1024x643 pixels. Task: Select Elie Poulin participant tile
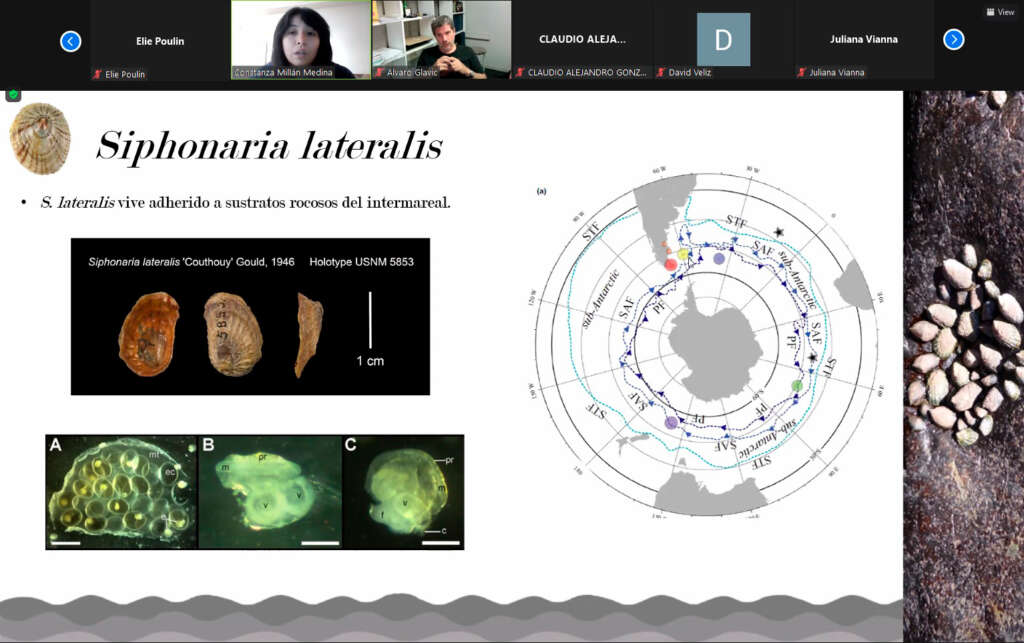click(x=160, y=40)
